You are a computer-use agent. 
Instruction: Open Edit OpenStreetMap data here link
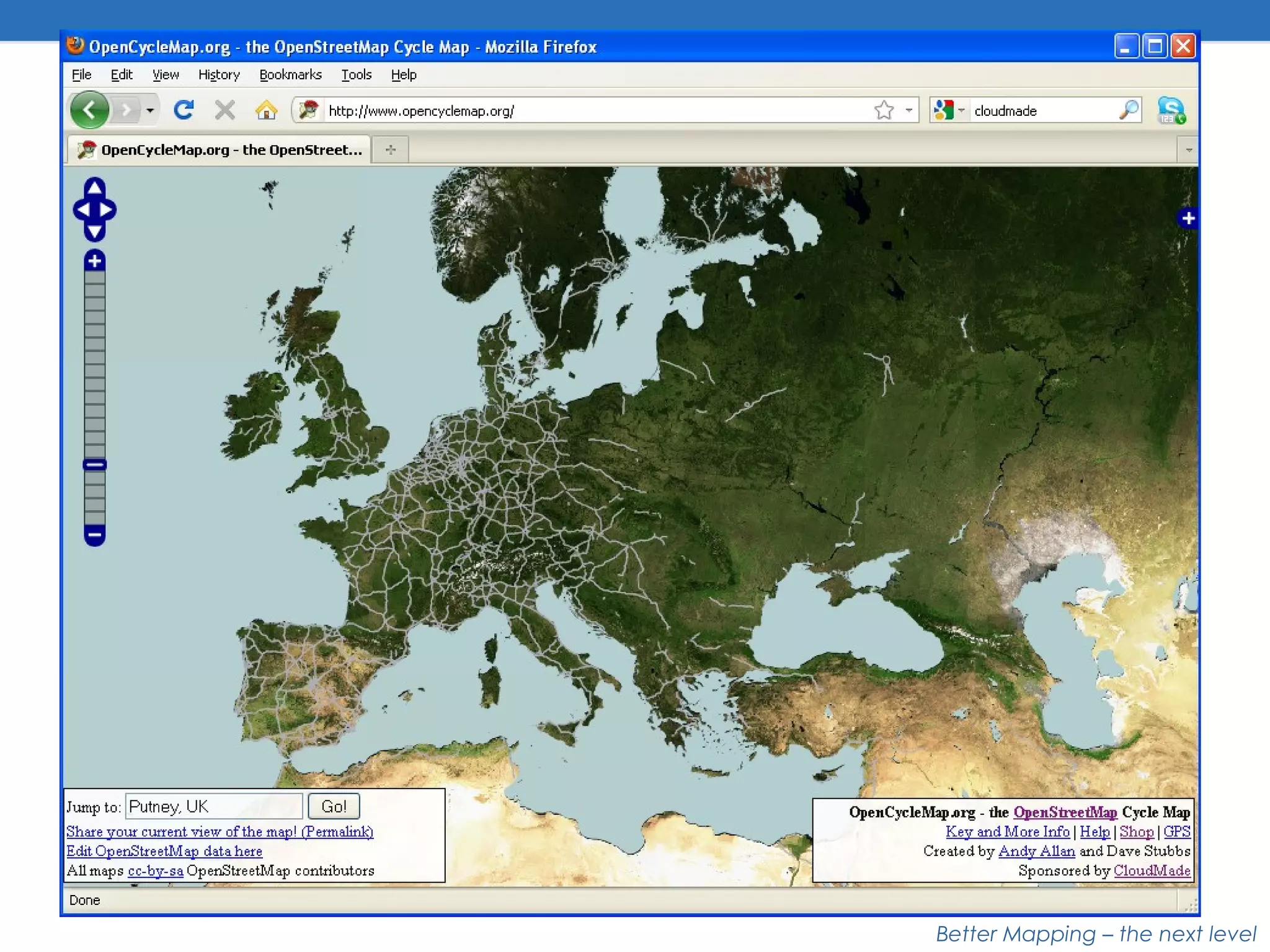[x=164, y=851]
